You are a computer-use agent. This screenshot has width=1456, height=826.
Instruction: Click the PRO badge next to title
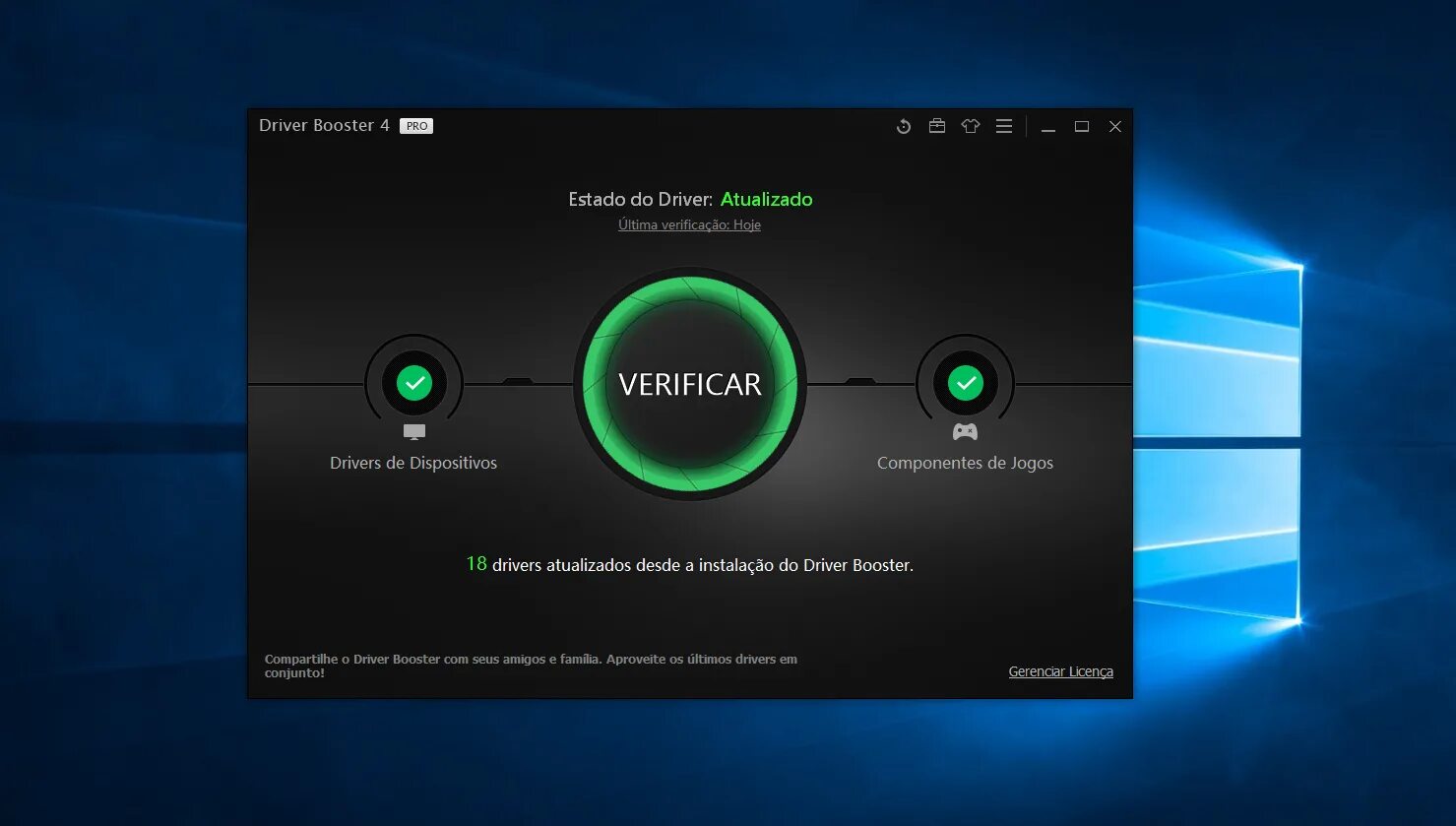416,126
